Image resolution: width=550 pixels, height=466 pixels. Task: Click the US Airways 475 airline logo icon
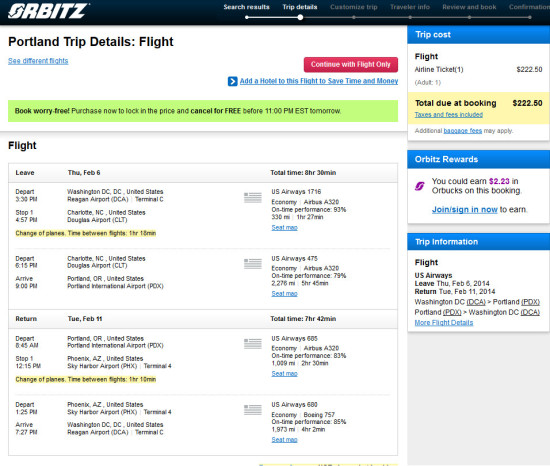coord(253,264)
